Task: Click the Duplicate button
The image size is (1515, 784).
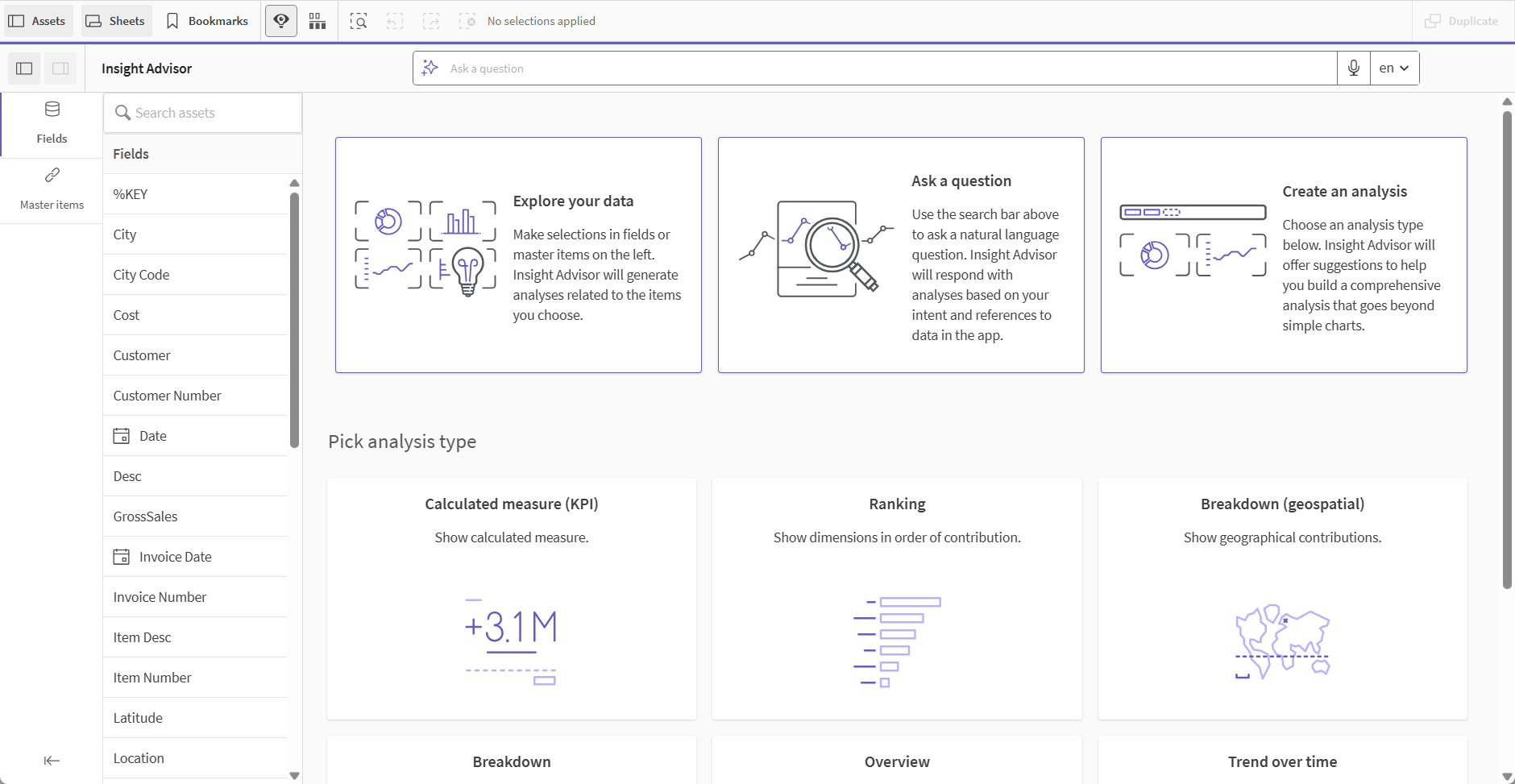Action: [x=1462, y=20]
